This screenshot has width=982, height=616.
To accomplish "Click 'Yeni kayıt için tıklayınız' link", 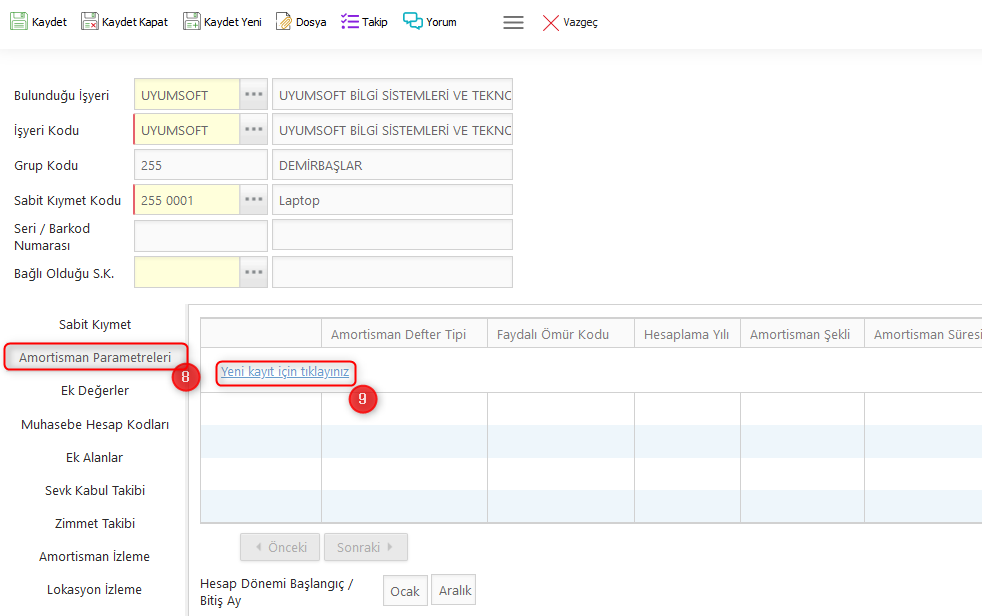I will tap(285, 372).
